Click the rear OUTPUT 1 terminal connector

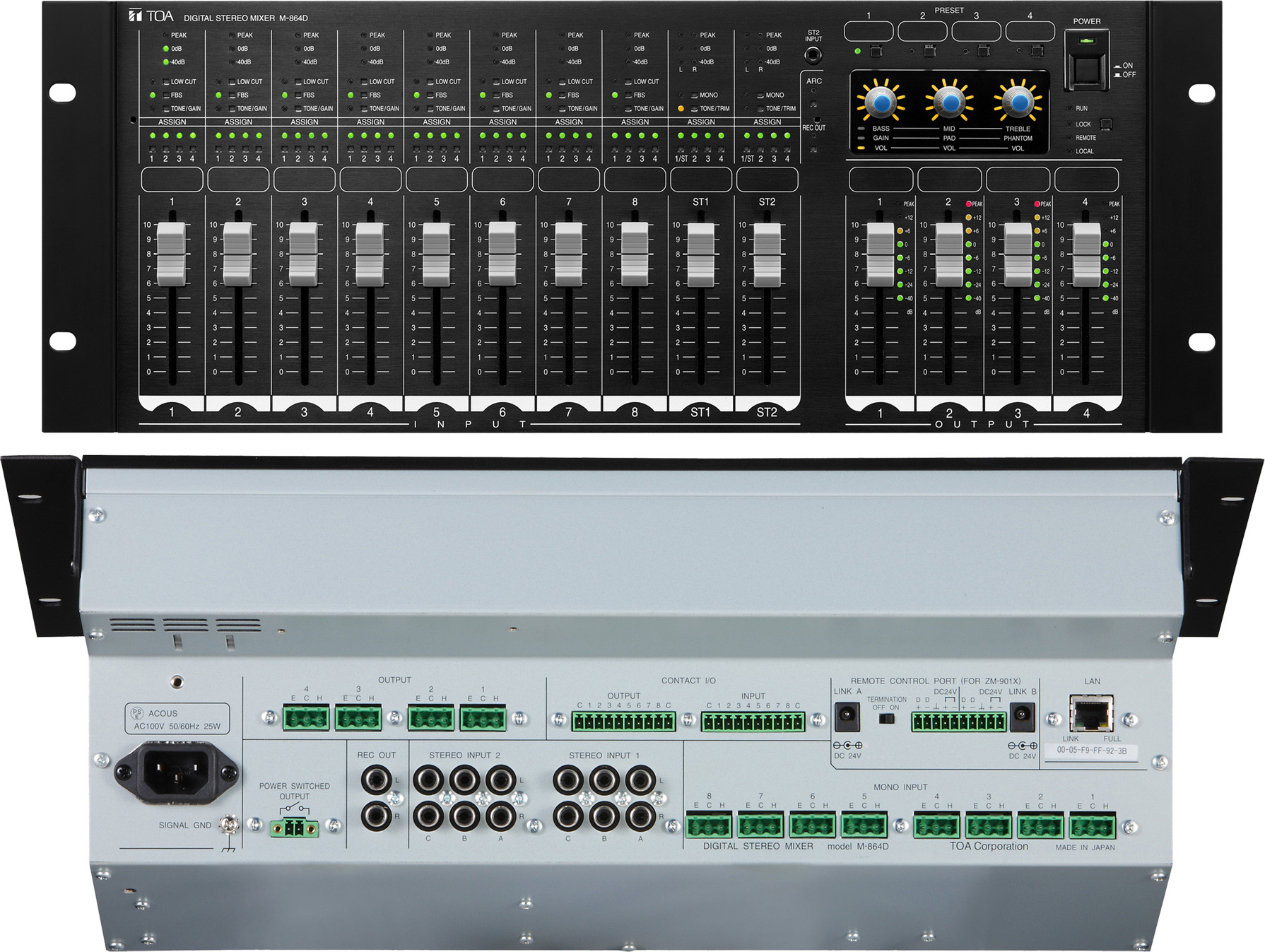pyautogui.click(x=483, y=719)
